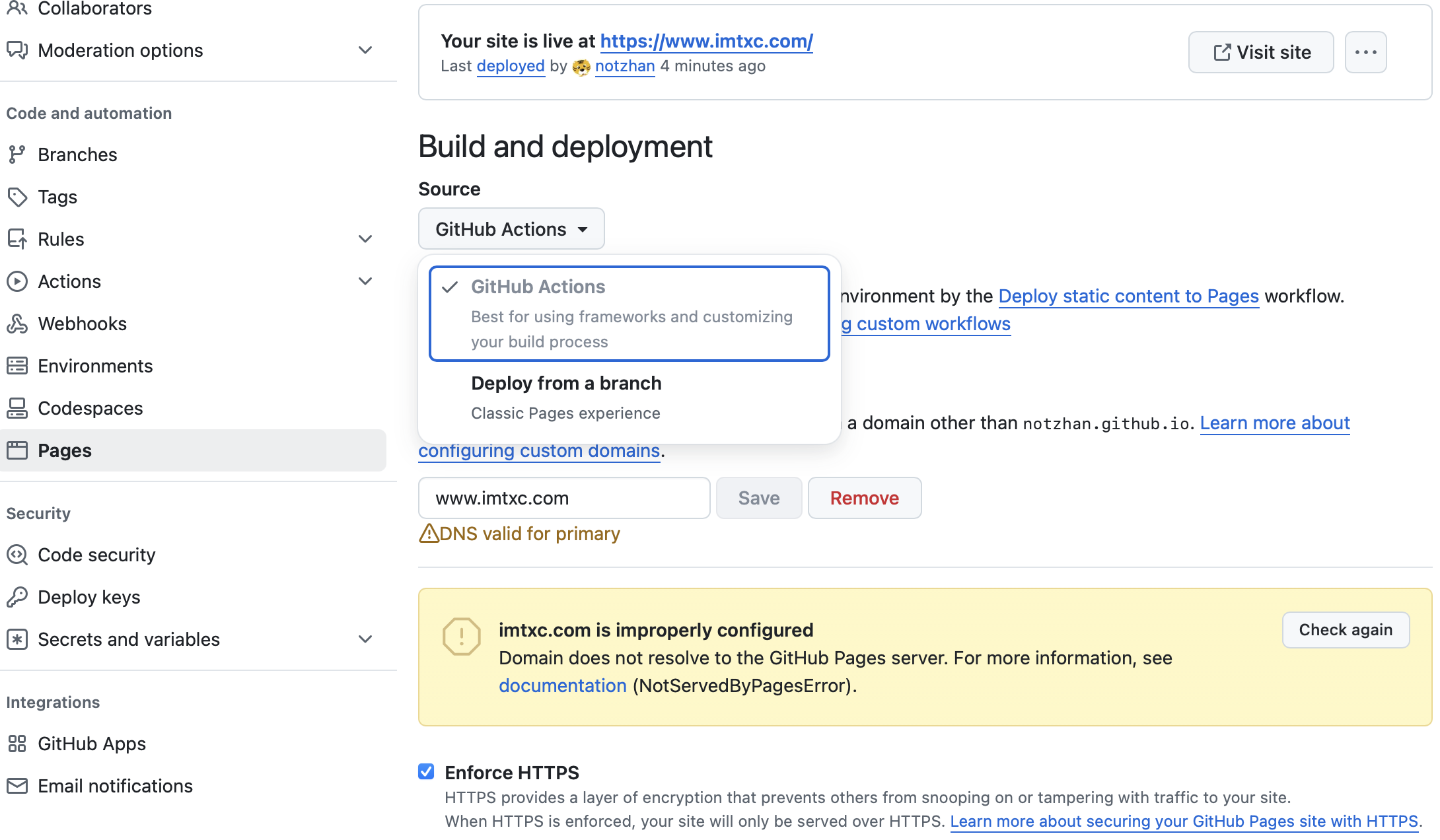Click the Visit site button

point(1260,52)
